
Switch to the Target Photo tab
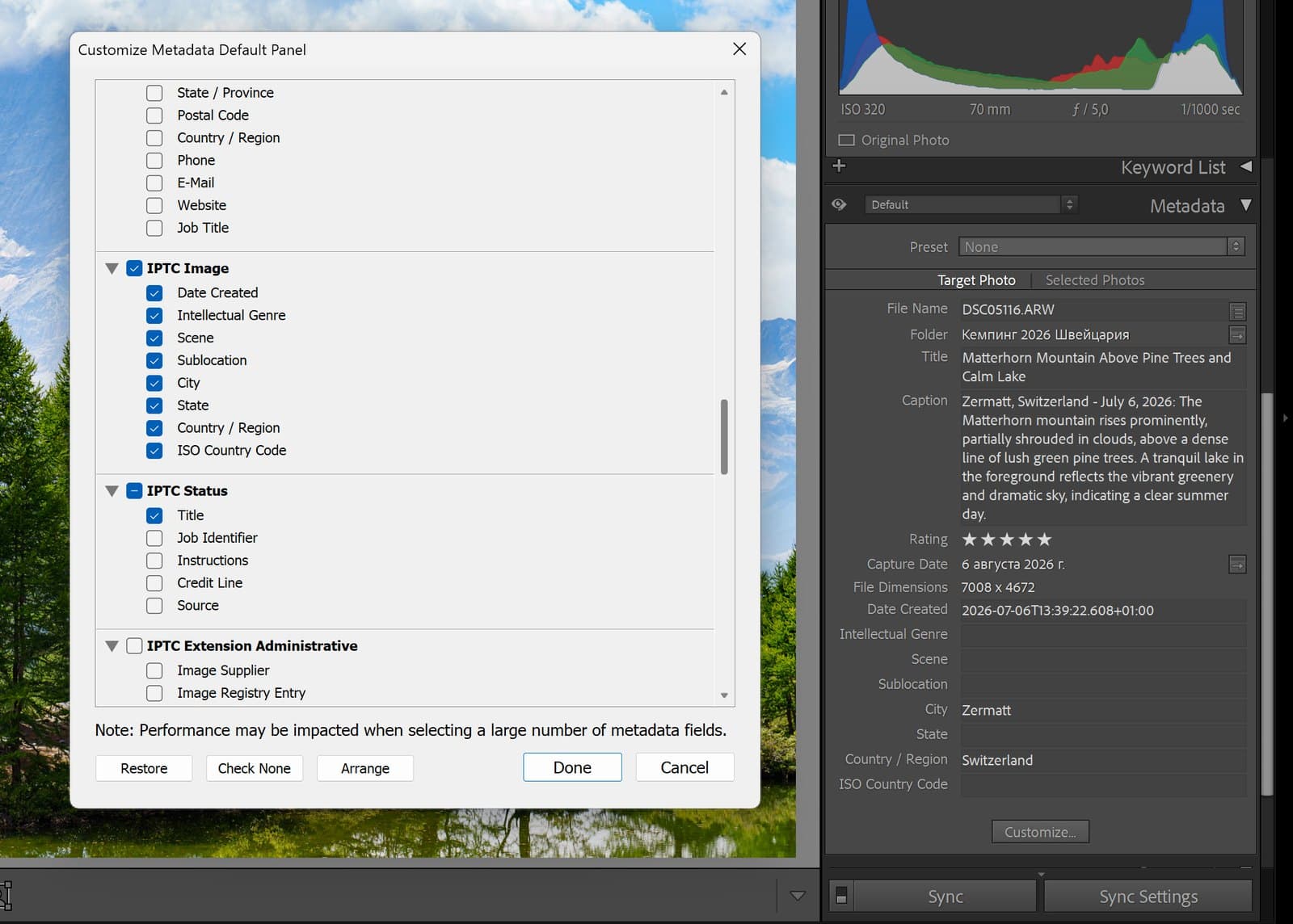[x=976, y=280]
